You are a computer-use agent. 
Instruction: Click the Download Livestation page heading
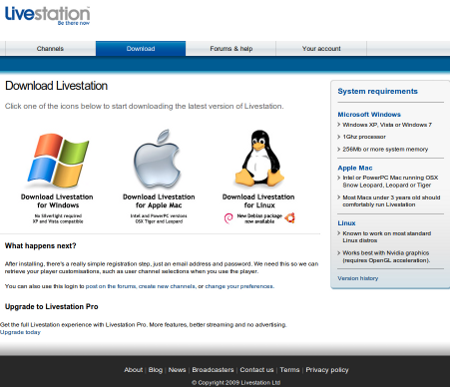tap(56, 86)
